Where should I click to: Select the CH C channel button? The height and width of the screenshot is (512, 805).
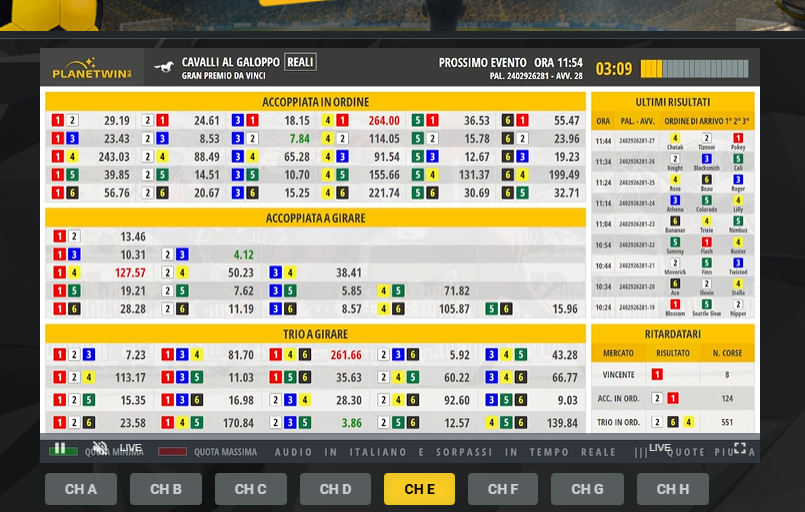(x=250, y=489)
